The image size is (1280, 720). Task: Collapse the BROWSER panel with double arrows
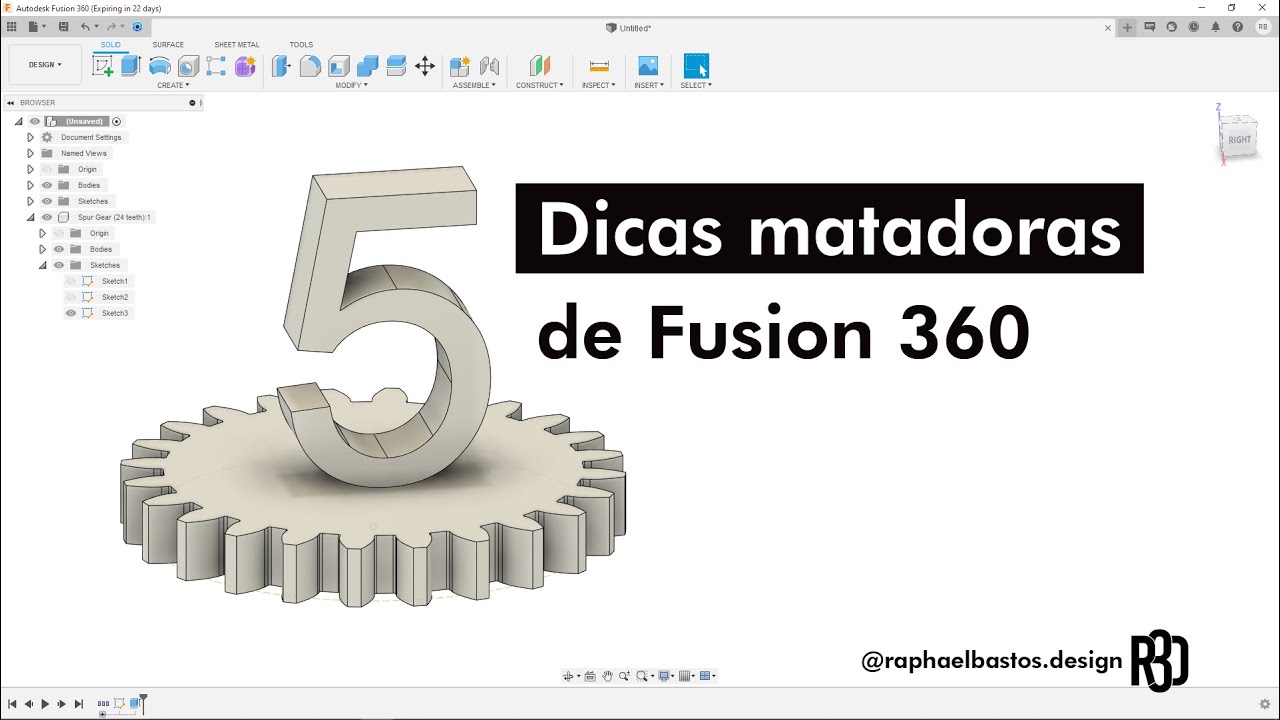point(11,102)
